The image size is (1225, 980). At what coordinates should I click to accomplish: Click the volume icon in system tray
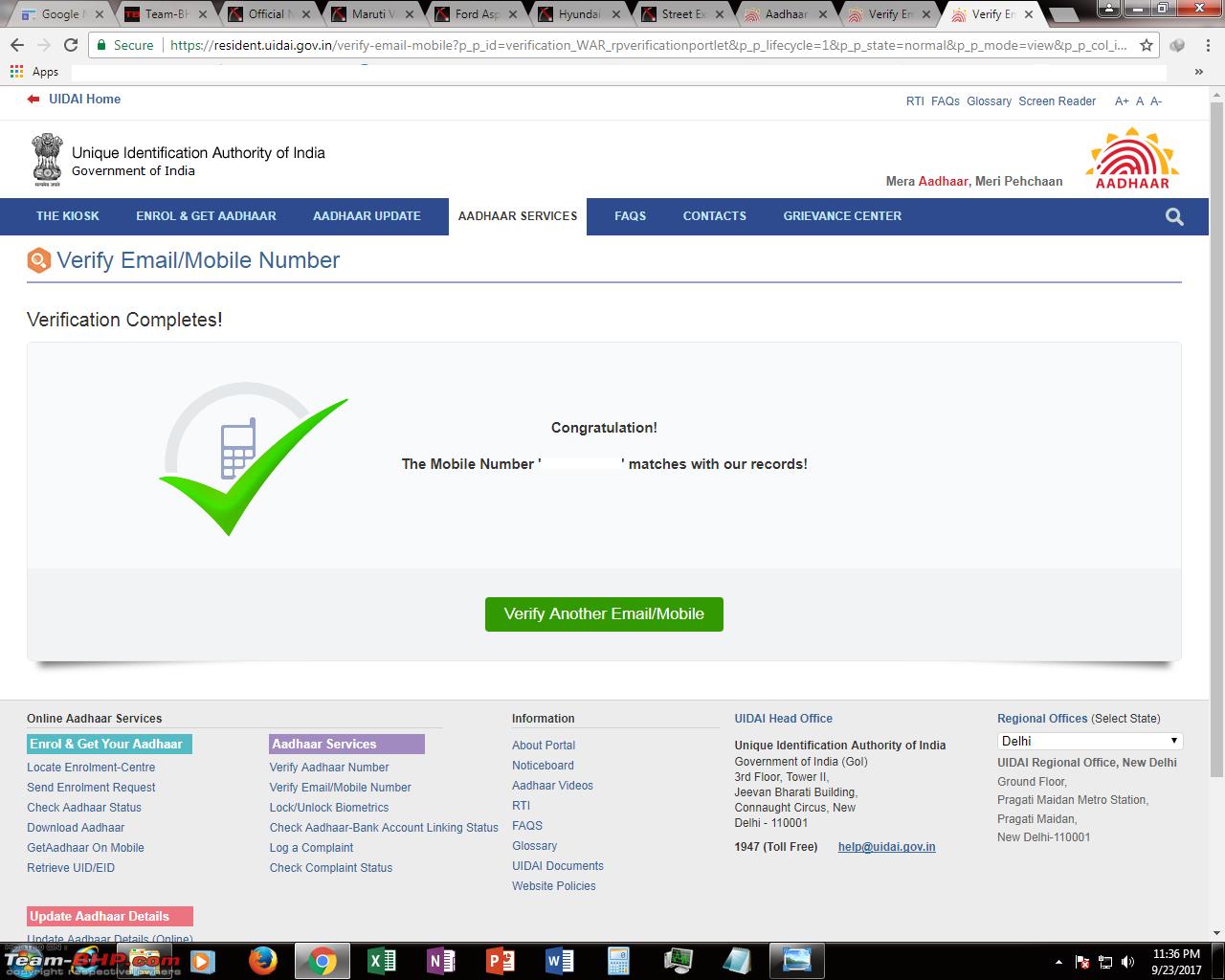click(x=1128, y=962)
